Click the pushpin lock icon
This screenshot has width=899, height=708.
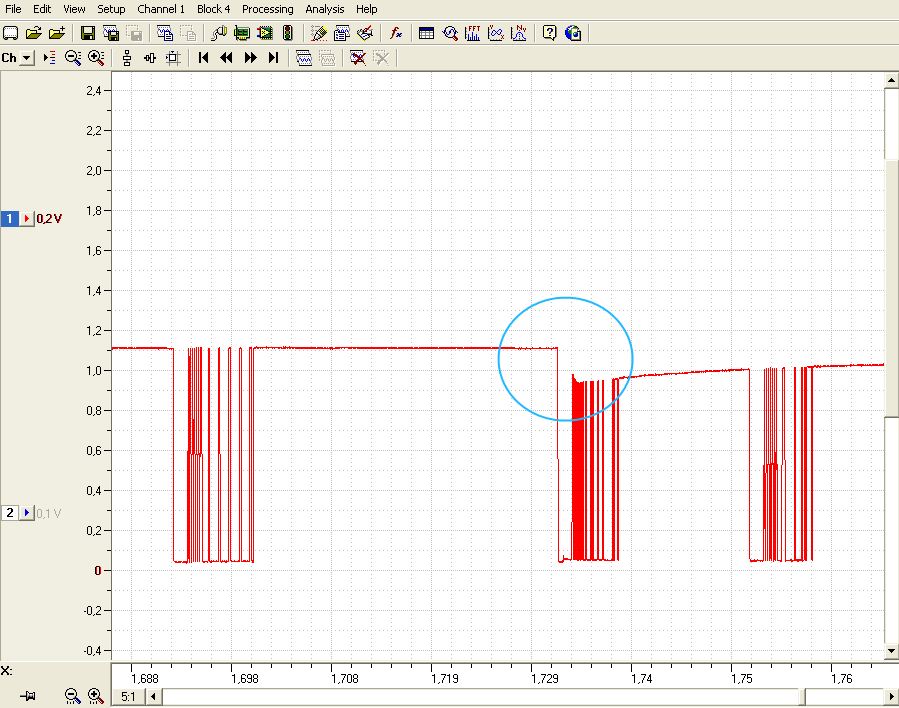28,696
